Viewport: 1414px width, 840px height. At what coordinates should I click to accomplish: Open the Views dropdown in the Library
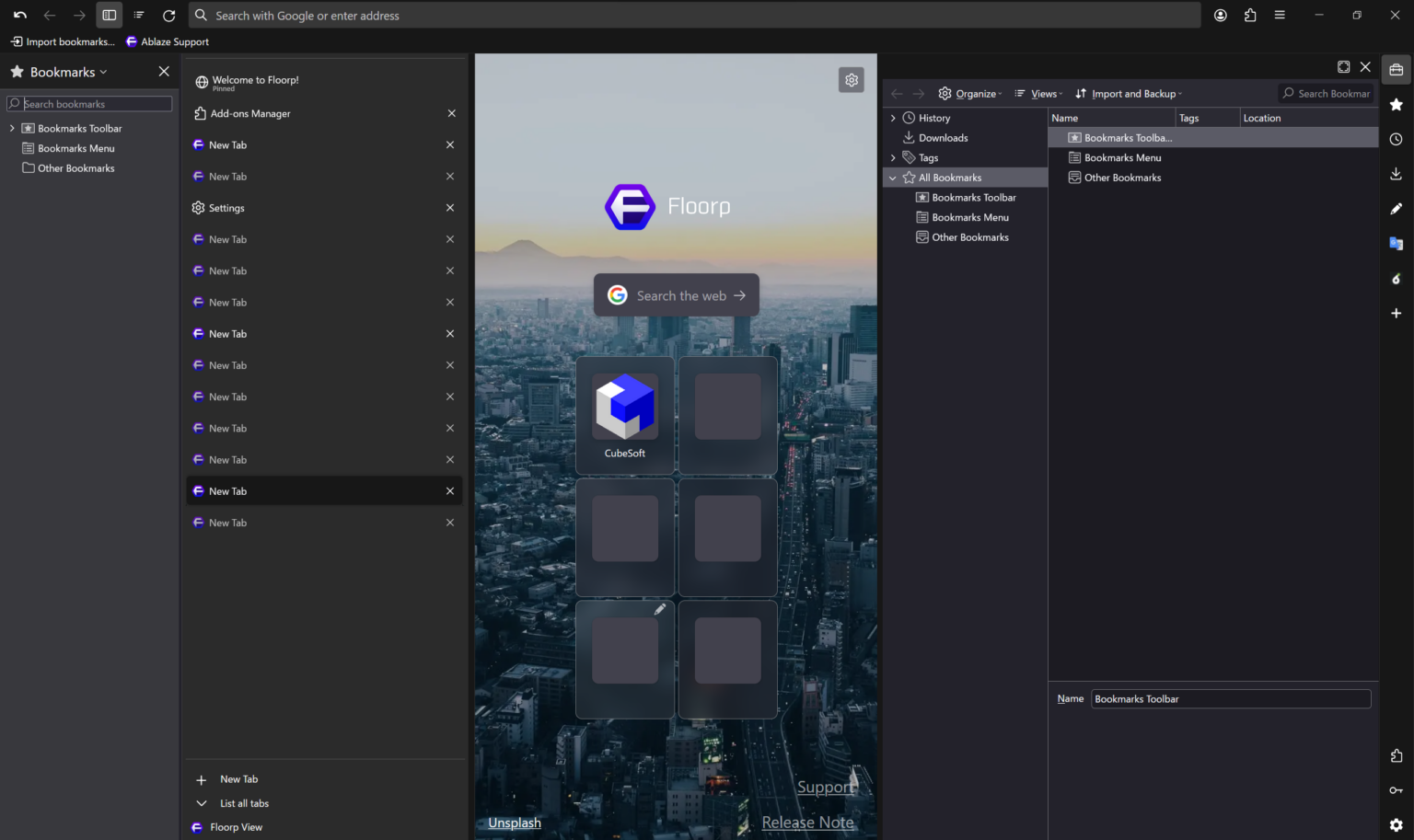click(1038, 93)
